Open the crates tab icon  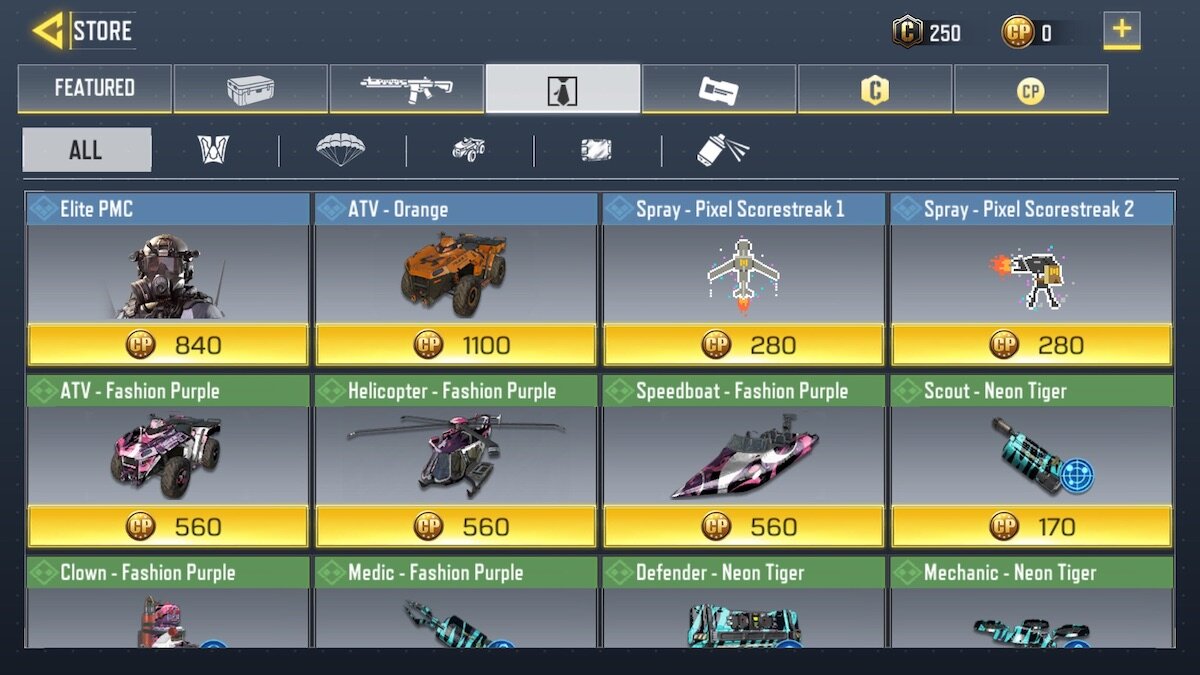tap(250, 89)
